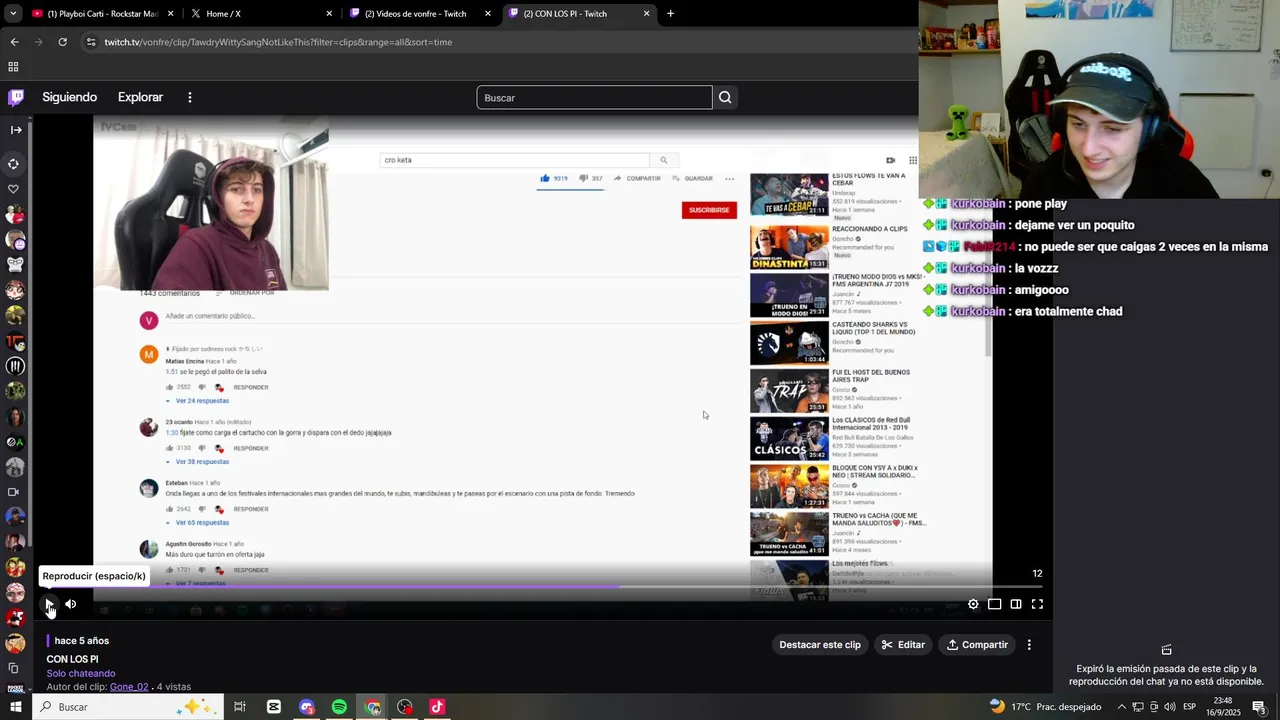Open Chrome from the taskbar
Screen dimensions: 1280x720
tap(372, 707)
